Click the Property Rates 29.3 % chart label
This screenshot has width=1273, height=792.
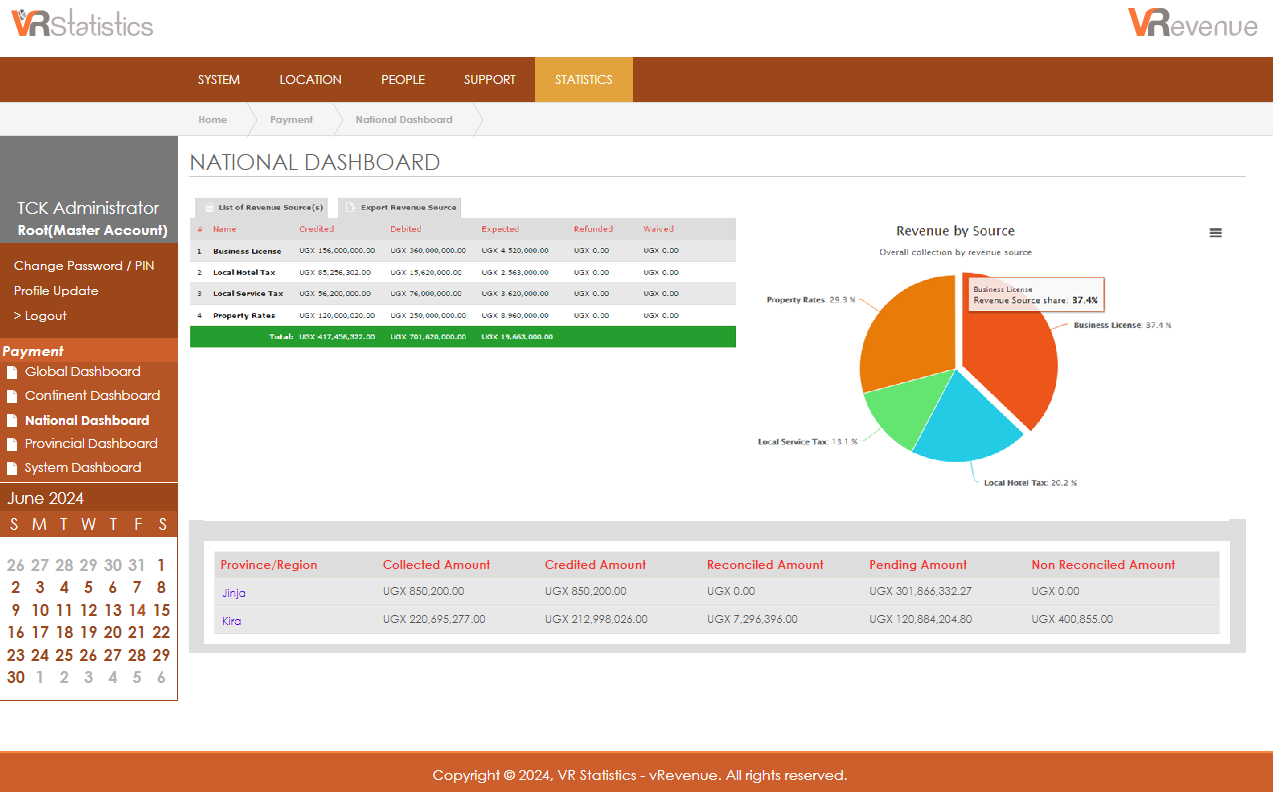(811, 300)
